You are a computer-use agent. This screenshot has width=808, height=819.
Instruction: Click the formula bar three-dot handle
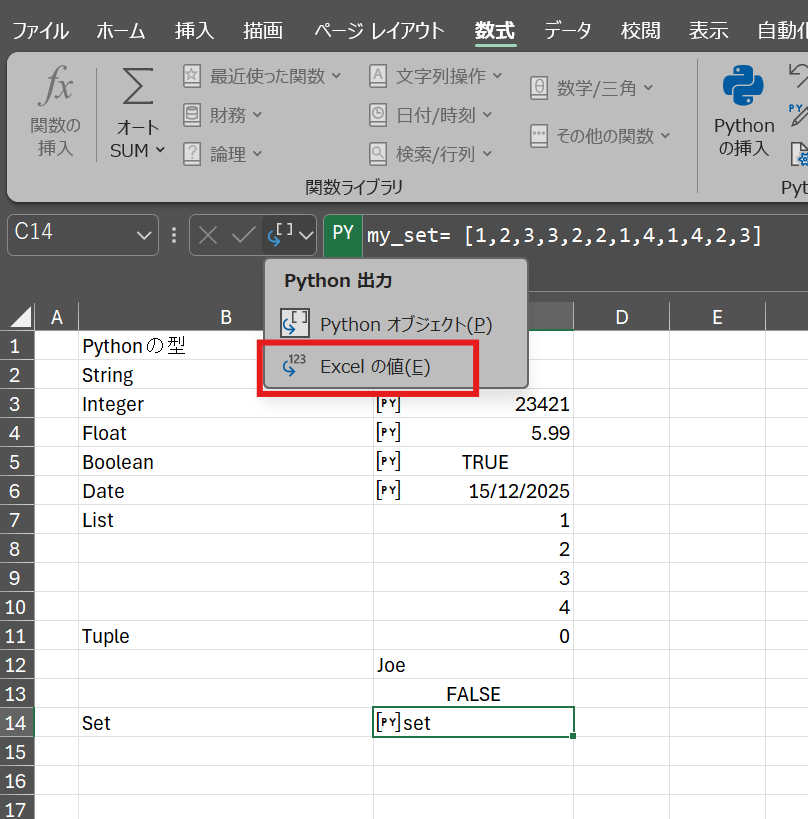174,235
